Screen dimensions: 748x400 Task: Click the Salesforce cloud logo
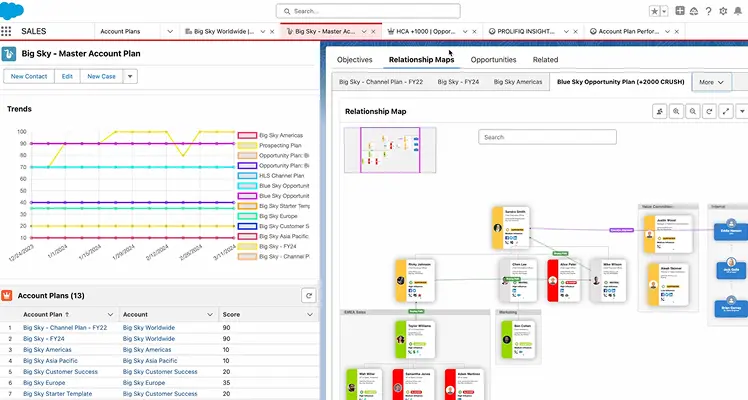coord(12,10)
